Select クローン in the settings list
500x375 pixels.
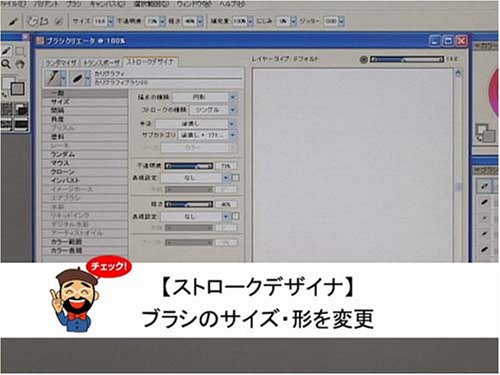coord(85,172)
